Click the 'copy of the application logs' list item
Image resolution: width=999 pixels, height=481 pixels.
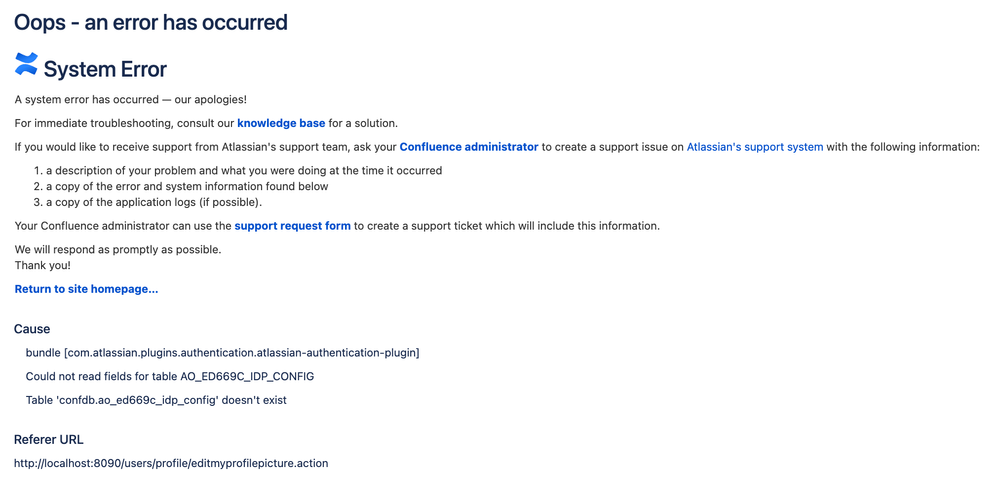point(154,202)
